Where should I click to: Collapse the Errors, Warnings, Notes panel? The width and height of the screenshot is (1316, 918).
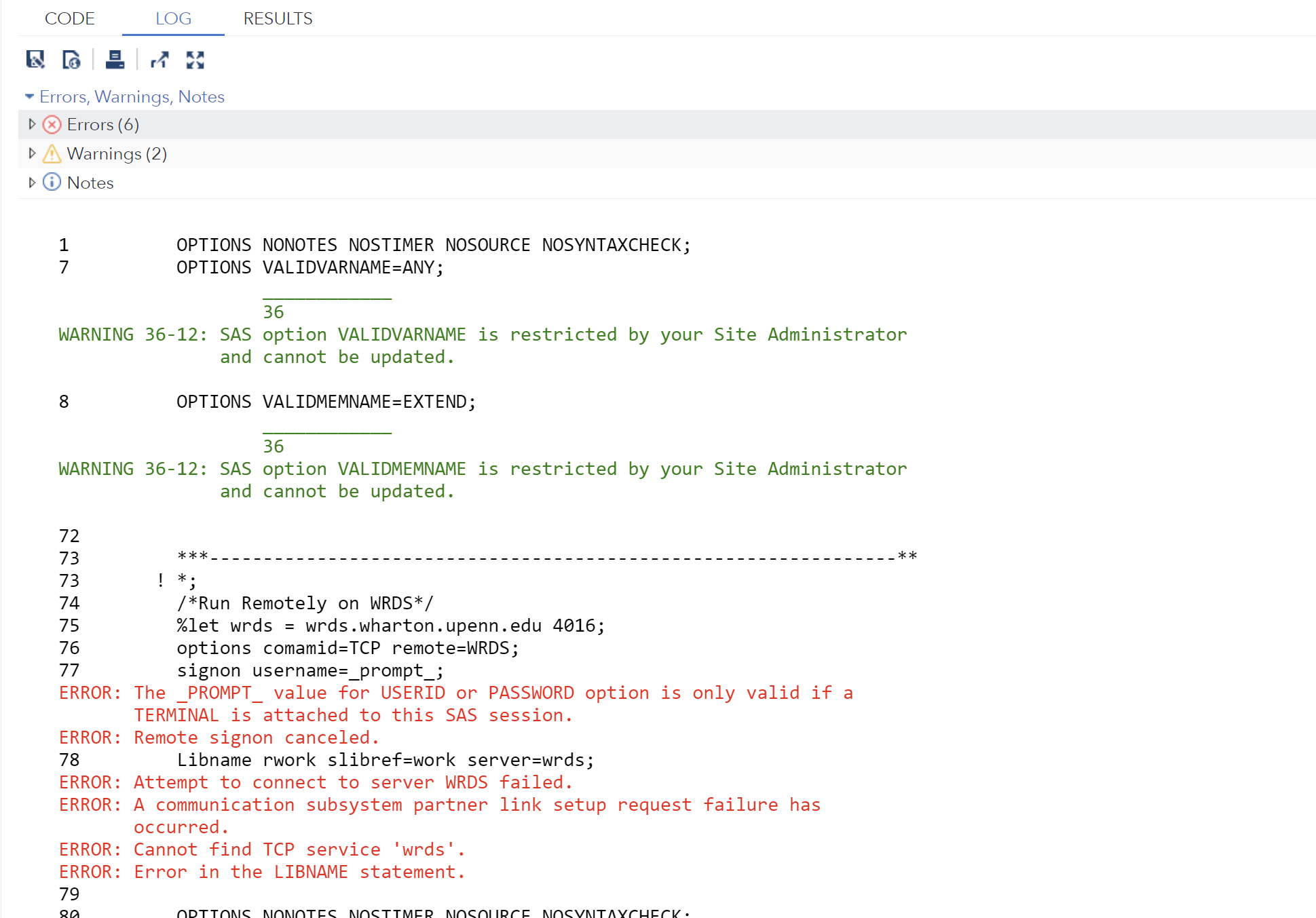pyautogui.click(x=29, y=96)
